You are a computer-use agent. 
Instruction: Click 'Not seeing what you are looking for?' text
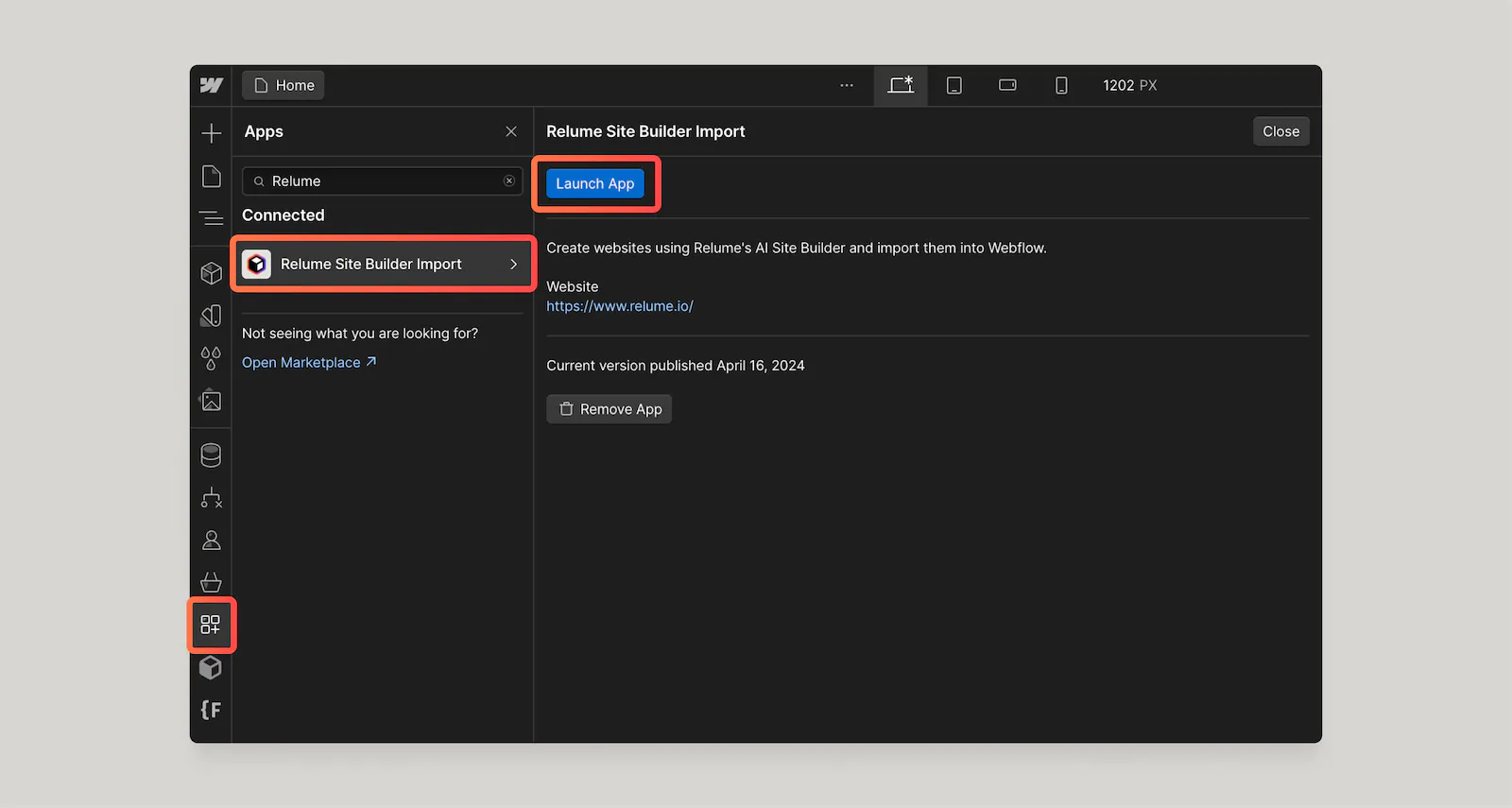(x=360, y=334)
